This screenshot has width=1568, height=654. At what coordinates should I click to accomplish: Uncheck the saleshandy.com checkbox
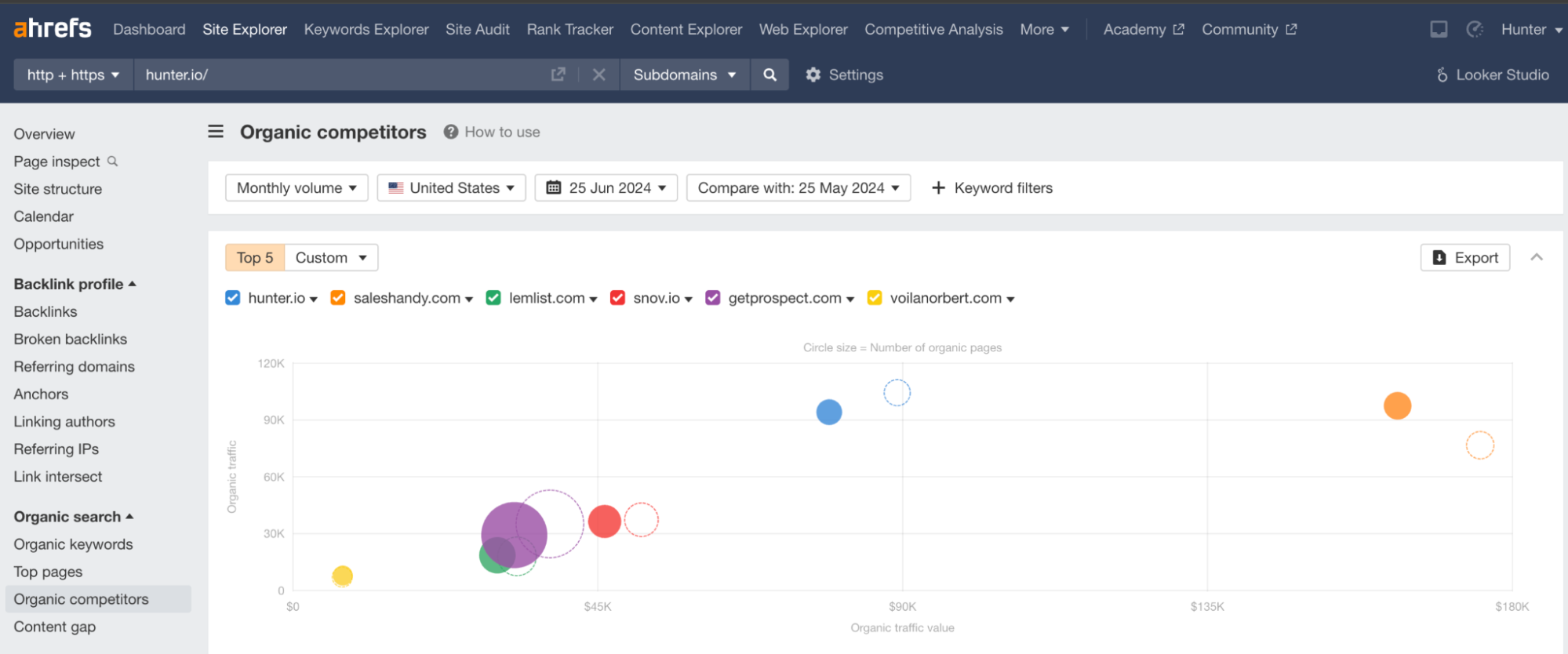click(x=338, y=298)
